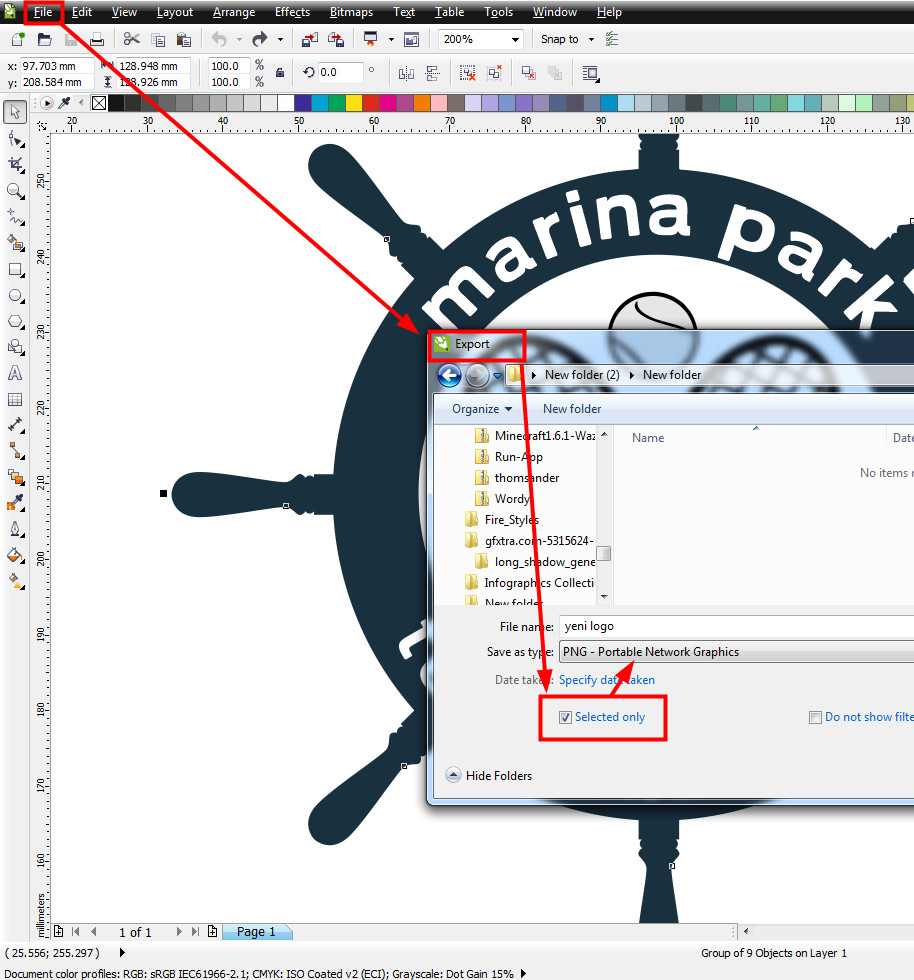The width and height of the screenshot is (914, 980).
Task: Open the Tools menu
Action: (499, 12)
